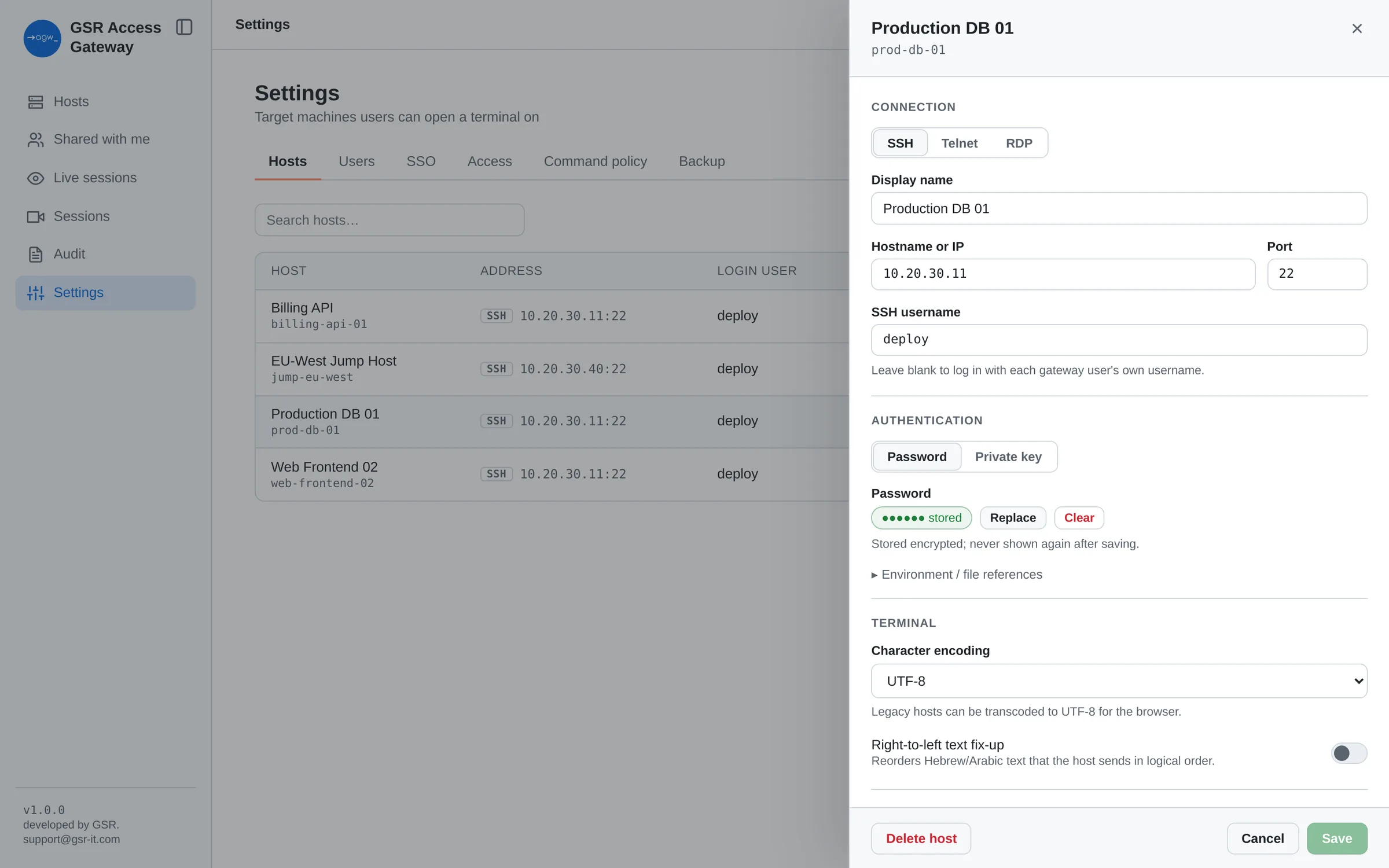1389x868 pixels.
Task: Click the v1.0.0 version label
Action: pos(44,810)
